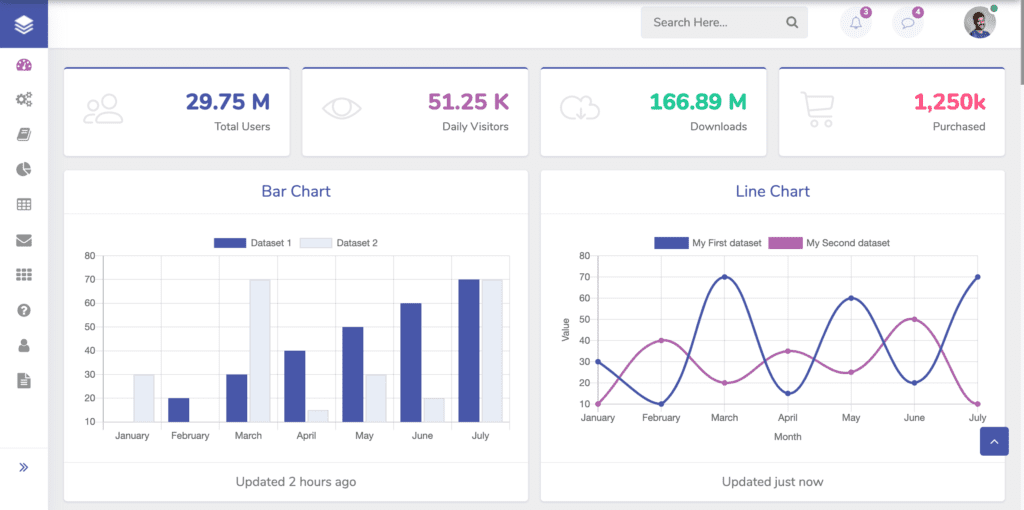Image resolution: width=1024 pixels, height=510 pixels.
Task: Open the settings gears icon in sidebar
Action: [x=24, y=100]
